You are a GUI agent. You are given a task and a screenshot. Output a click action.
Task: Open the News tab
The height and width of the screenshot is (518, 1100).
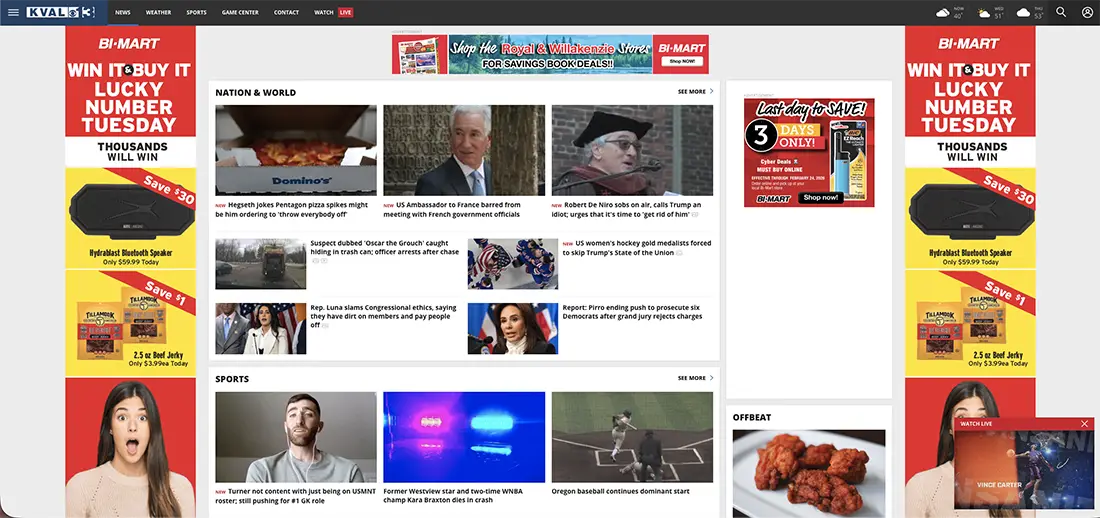coord(123,13)
